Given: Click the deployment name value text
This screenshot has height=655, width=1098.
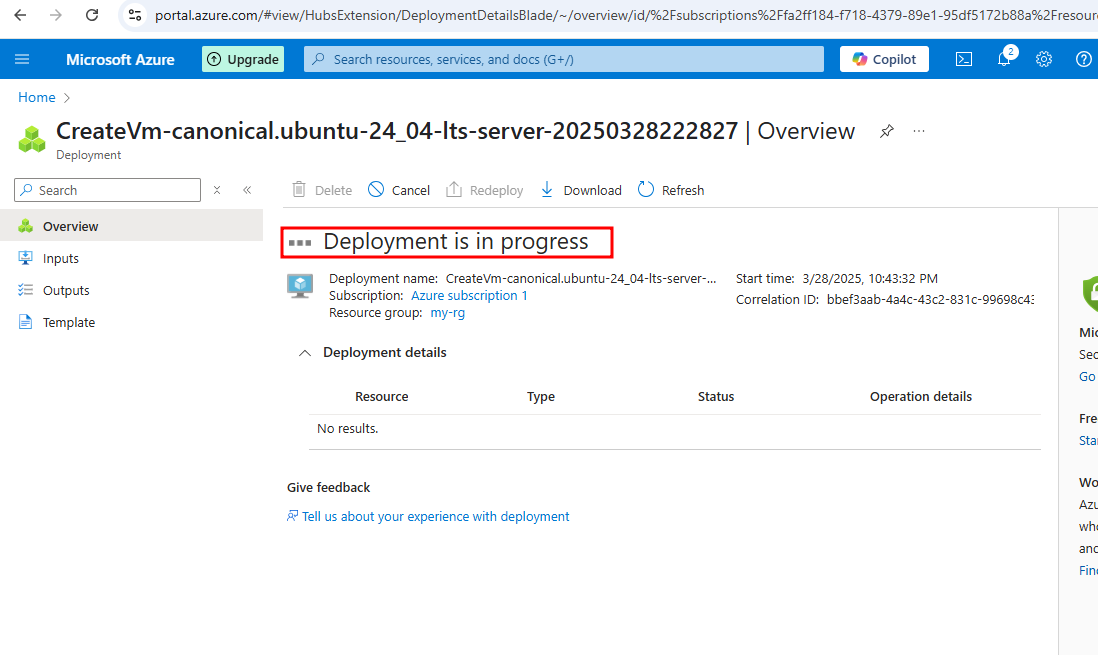Looking at the screenshot, I should pos(581,278).
